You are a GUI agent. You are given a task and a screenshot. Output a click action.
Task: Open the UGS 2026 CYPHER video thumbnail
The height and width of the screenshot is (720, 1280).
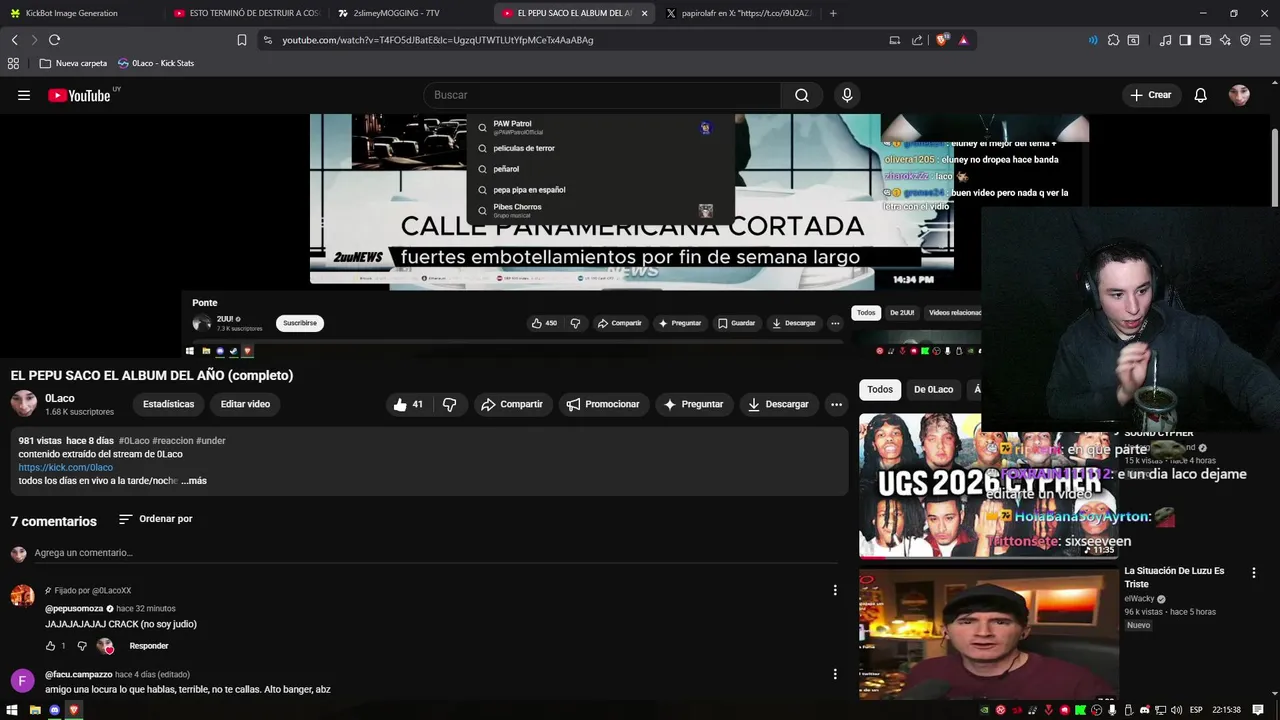[x=988, y=486]
